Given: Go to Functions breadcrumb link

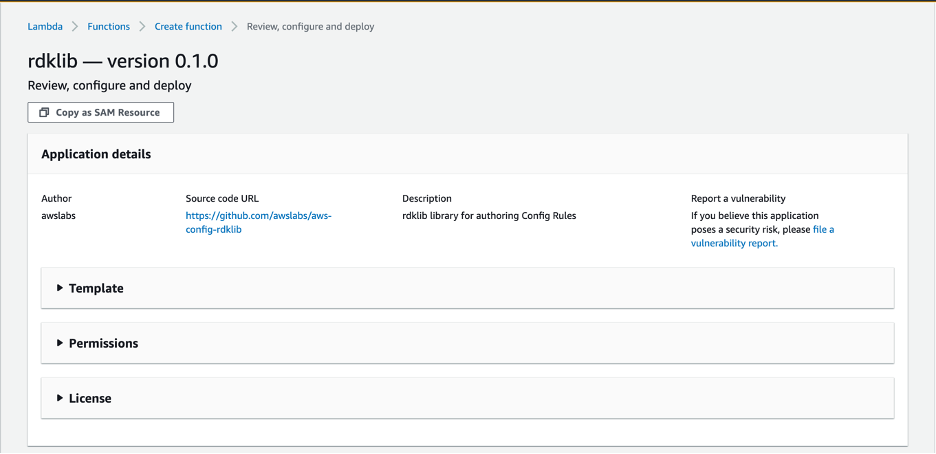Looking at the screenshot, I should (108, 27).
